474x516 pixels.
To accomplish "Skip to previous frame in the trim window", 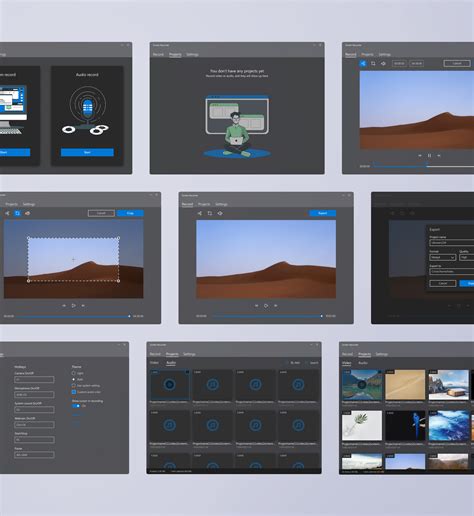I will click(420, 155).
